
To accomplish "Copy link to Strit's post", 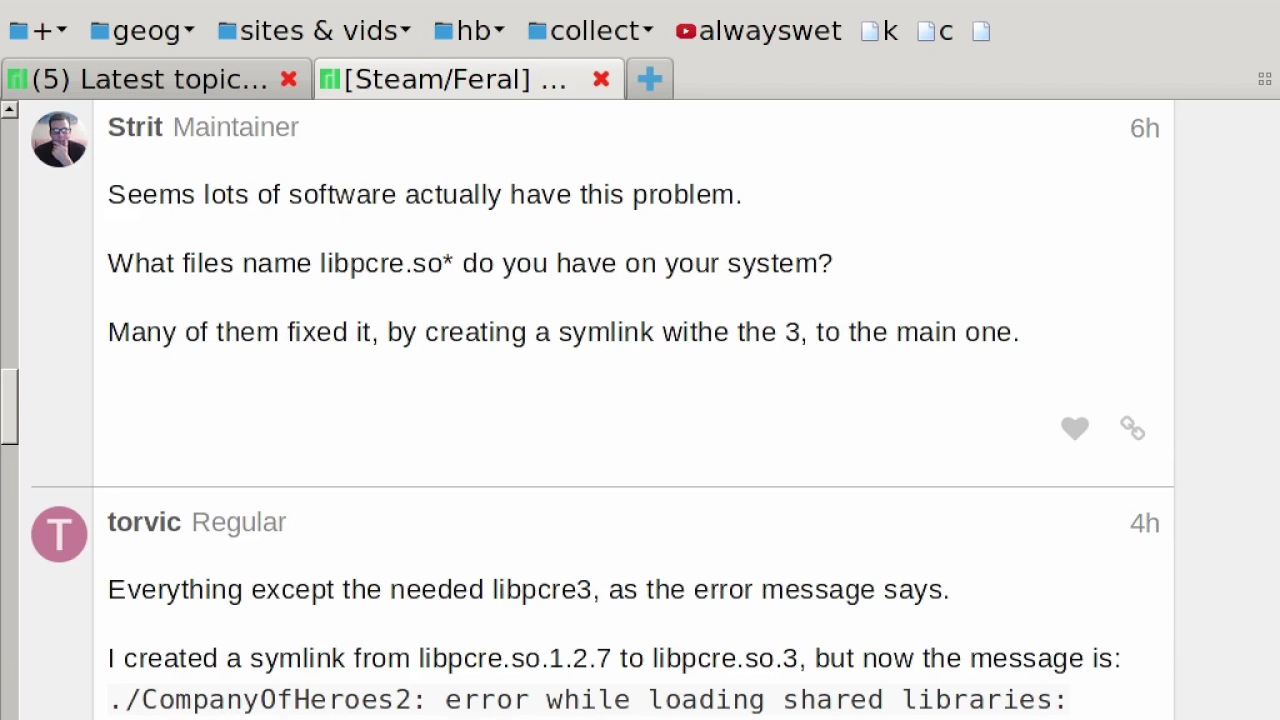I will pos(1132,428).
